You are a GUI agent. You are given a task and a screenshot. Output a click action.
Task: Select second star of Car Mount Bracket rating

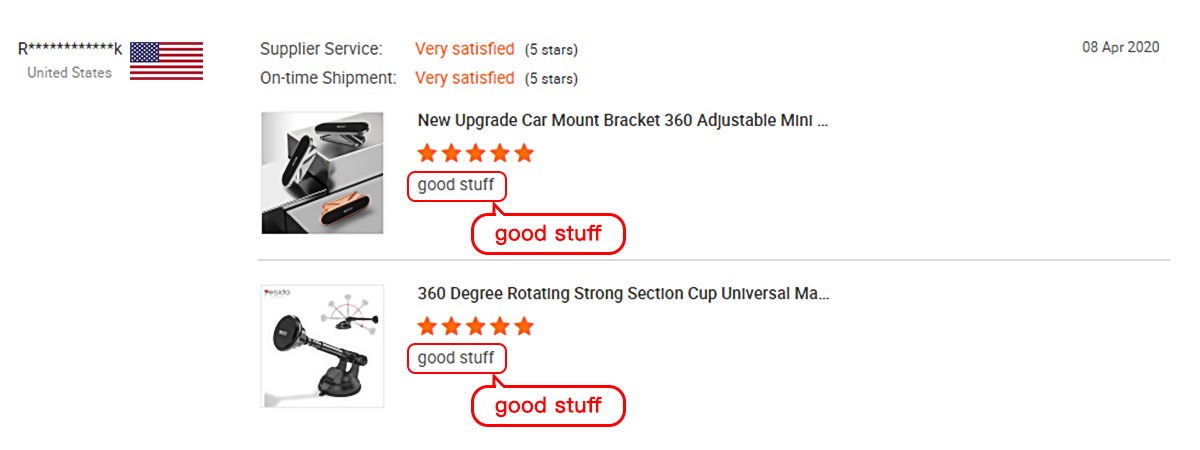click(x=452, y=153)
